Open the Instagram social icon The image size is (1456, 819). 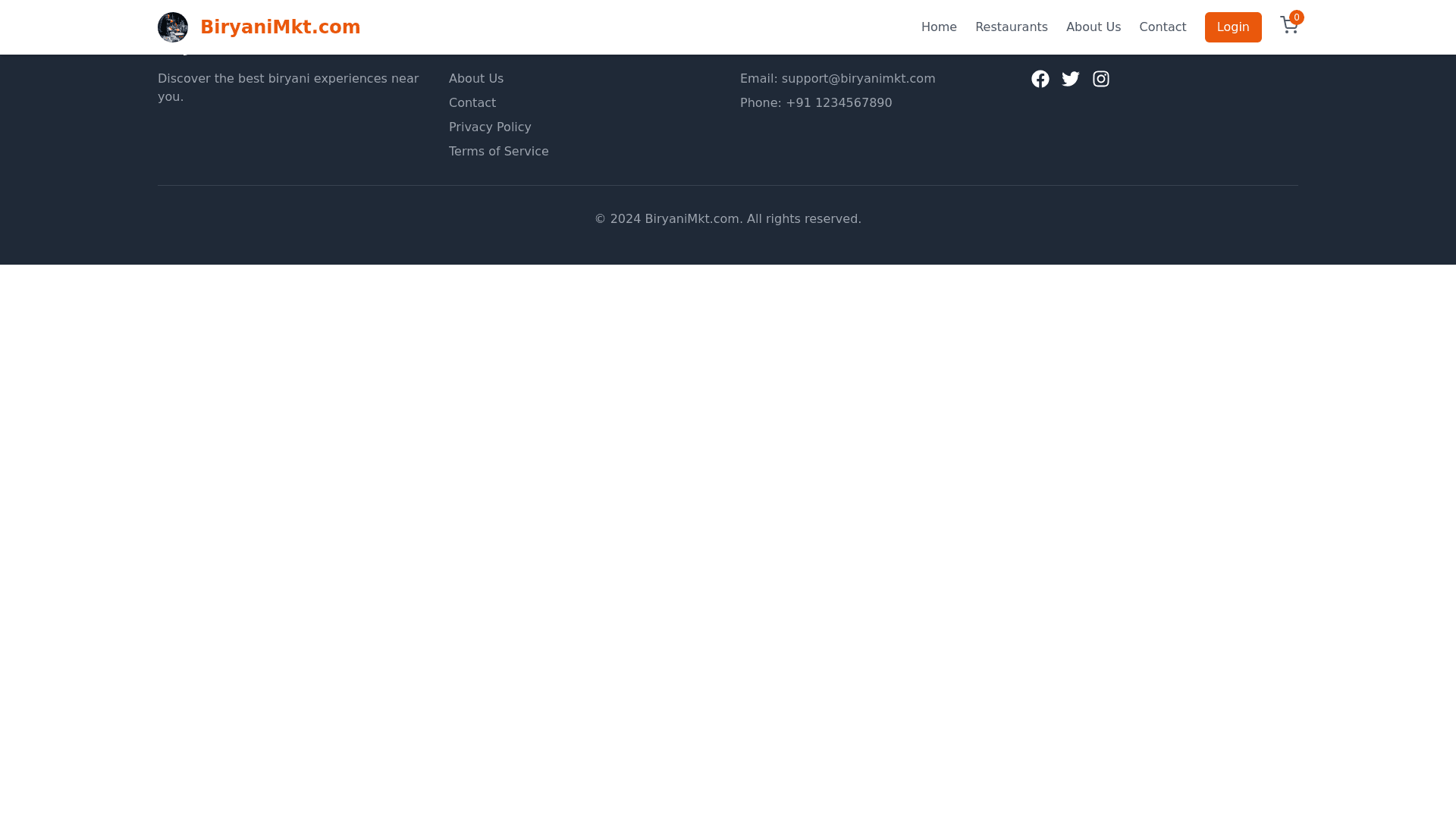click(1101, 79)
